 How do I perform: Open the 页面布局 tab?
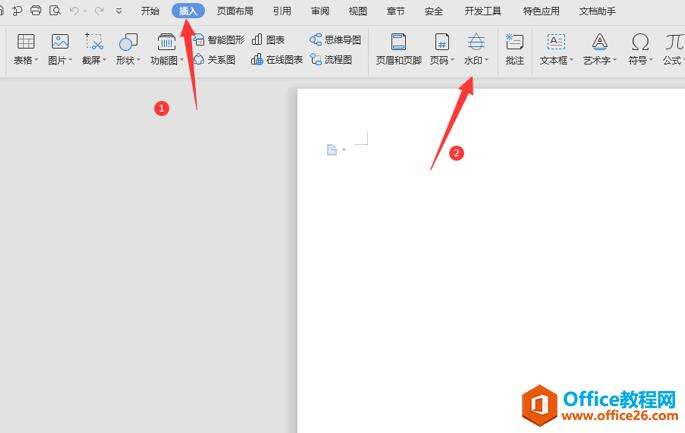tap(235, 11)
